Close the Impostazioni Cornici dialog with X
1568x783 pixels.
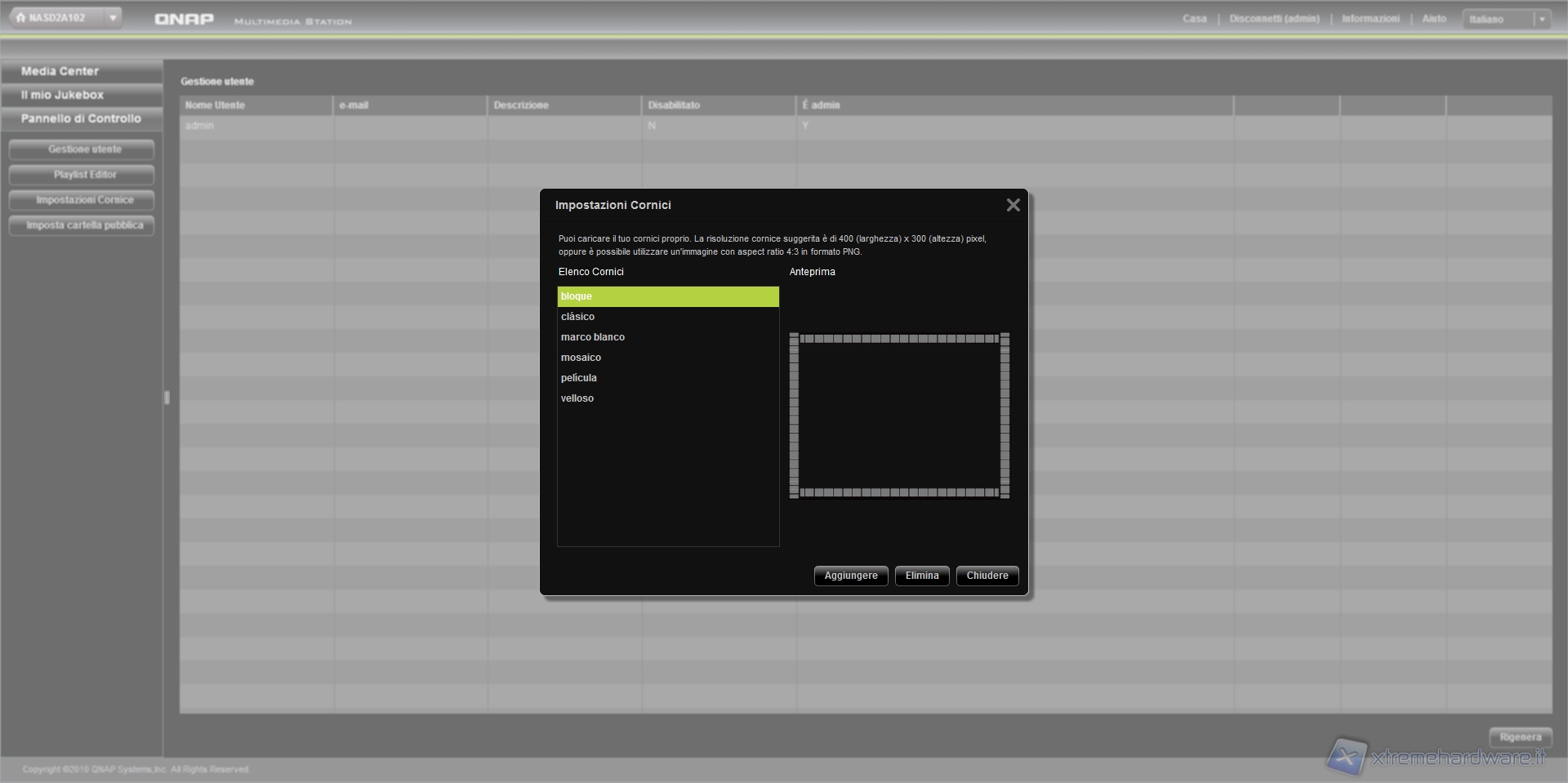click(x=1013, y=205)
